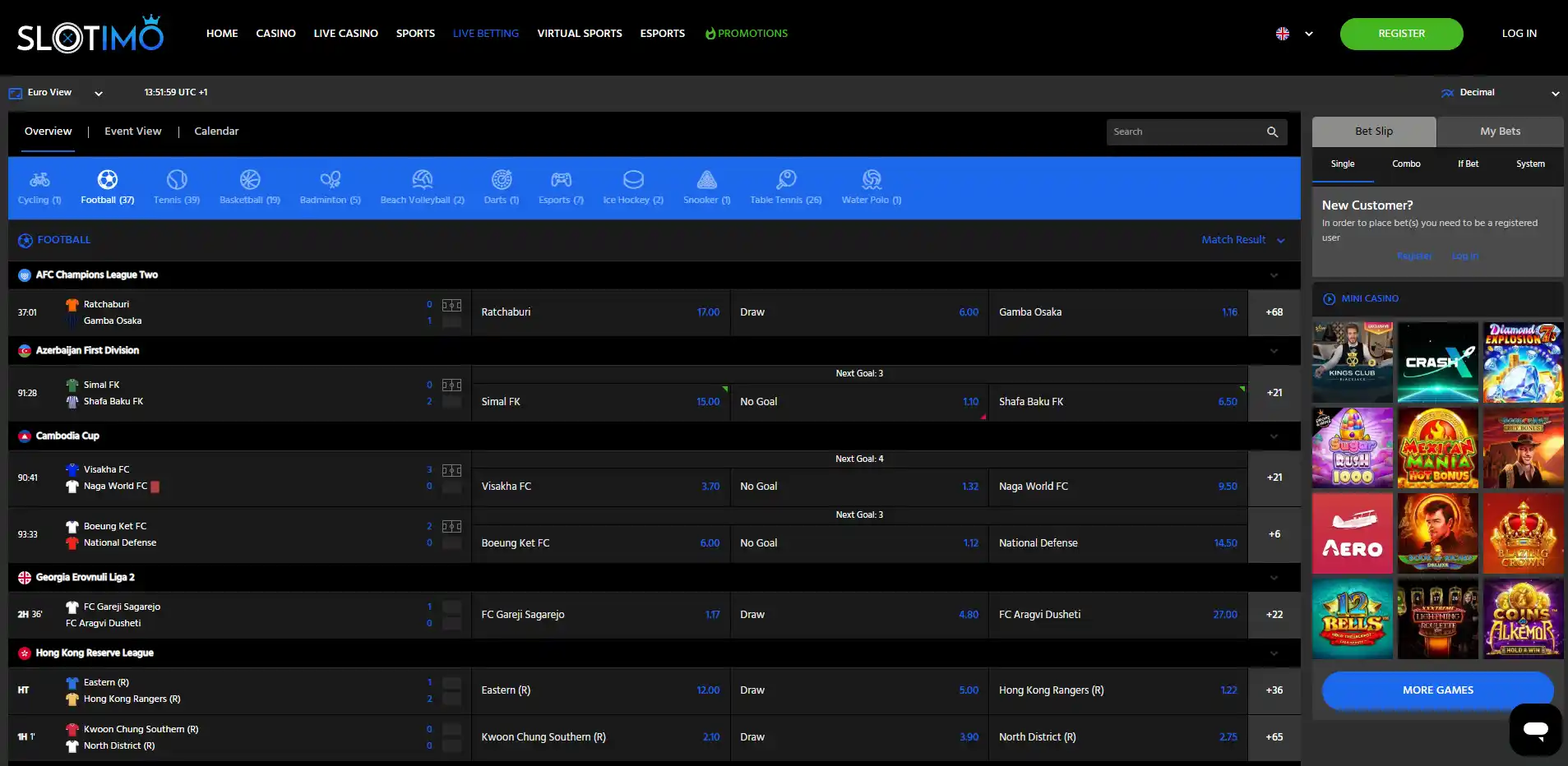Open the Coins of Alkemor game thumbnail
1568x766 pixels.
pos(1523,619)
